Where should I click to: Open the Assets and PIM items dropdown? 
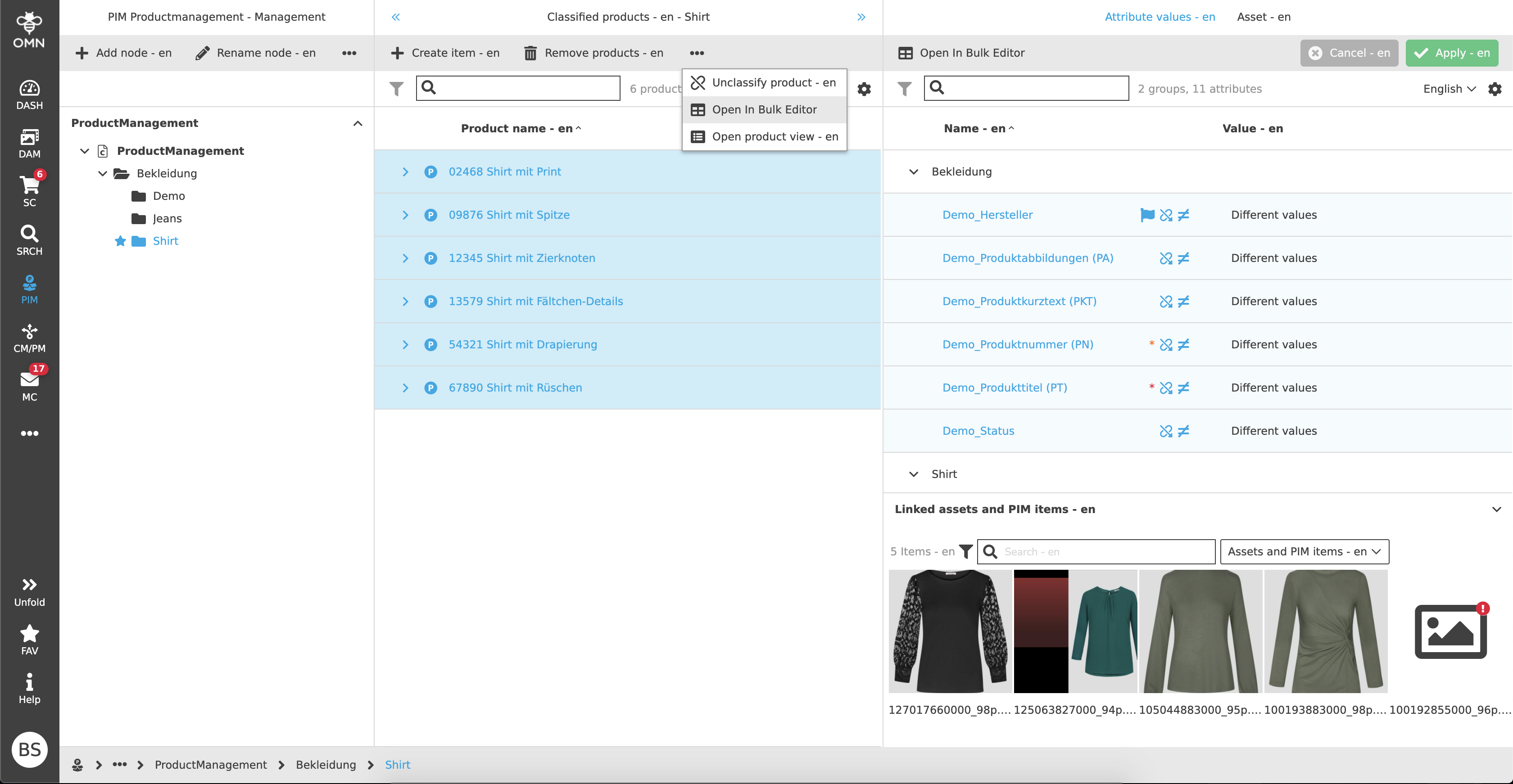click(1304, 552)
